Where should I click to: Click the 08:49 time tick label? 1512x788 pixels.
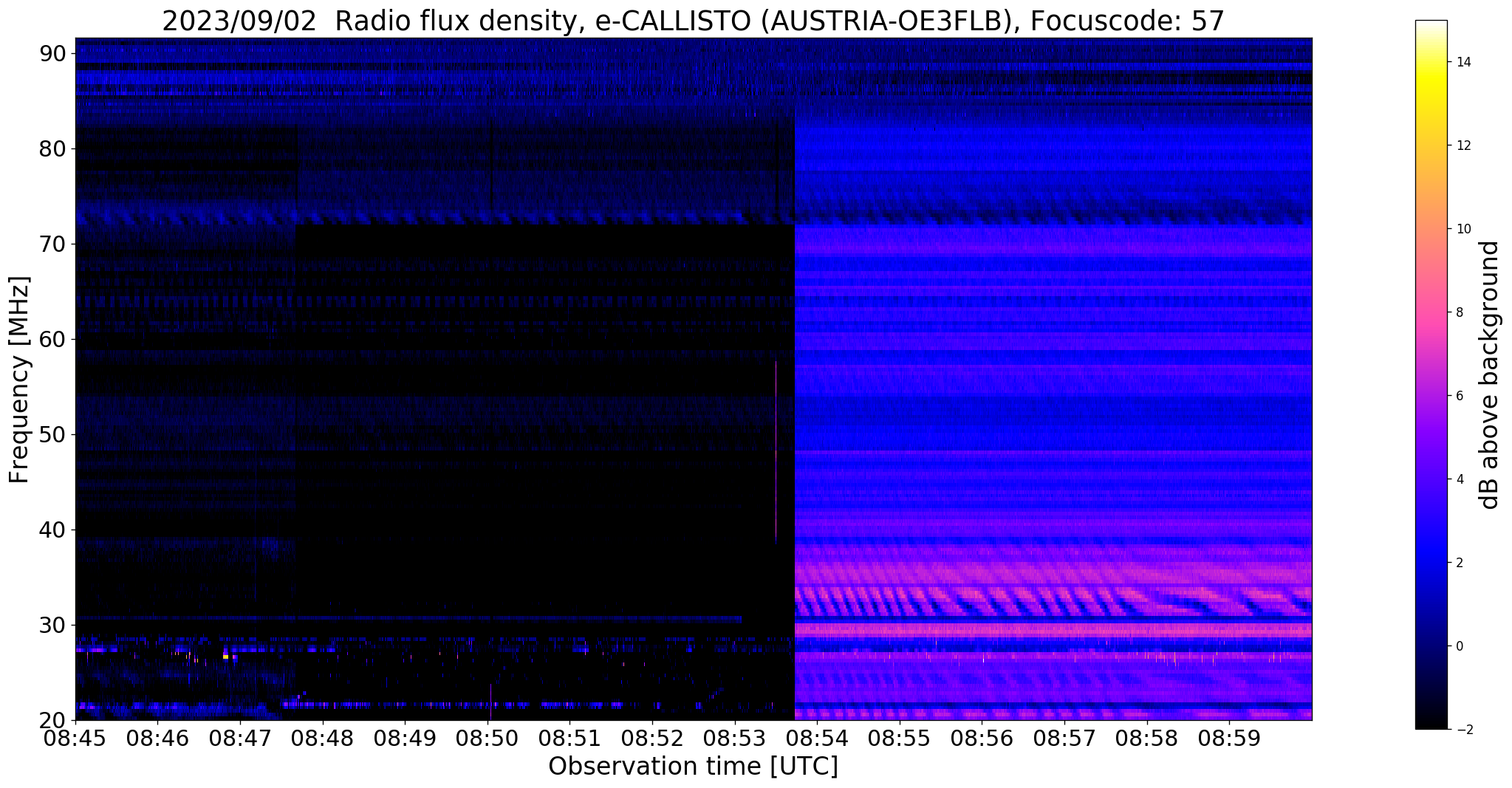coord(405,738)
